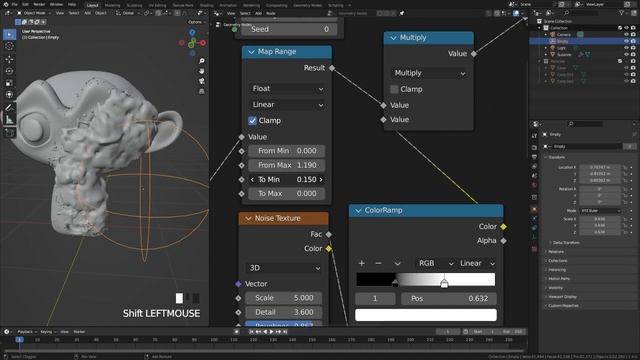Viewport: 640px width, 360px height.
Task: Collapse the Map Range node
Action: 251,52
